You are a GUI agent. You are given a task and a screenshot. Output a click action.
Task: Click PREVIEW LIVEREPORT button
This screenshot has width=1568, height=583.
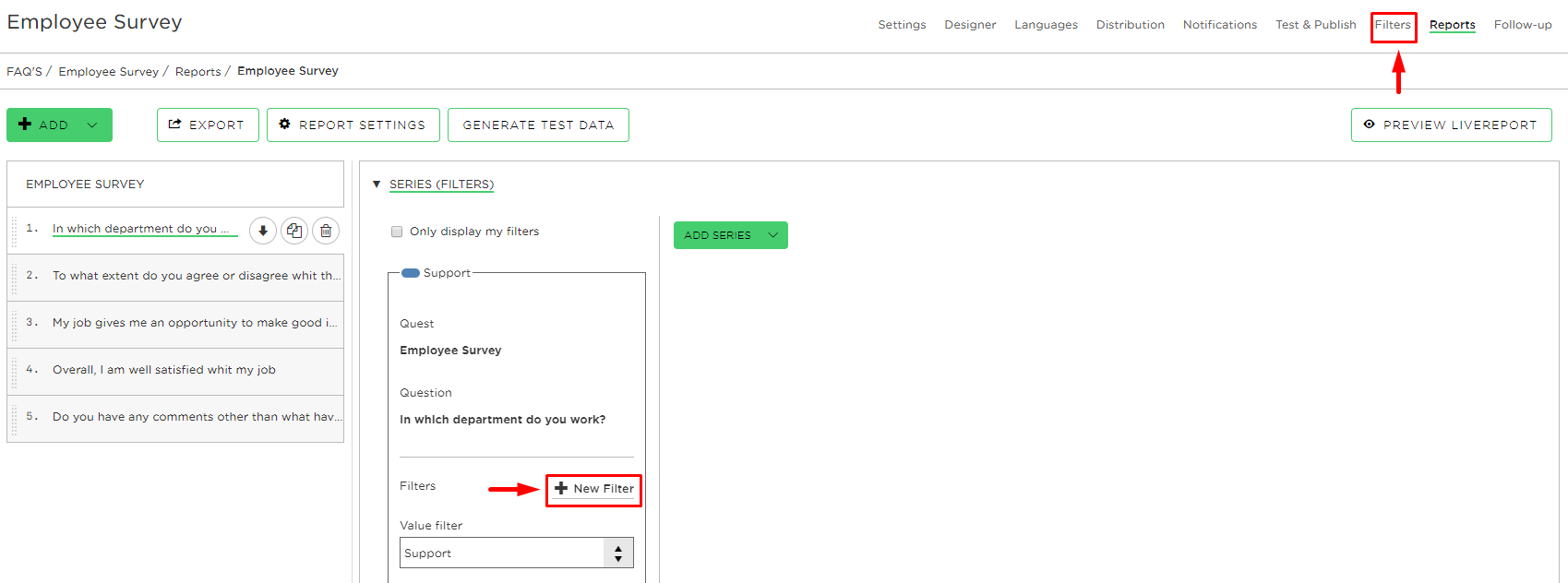click(1451, 125)
